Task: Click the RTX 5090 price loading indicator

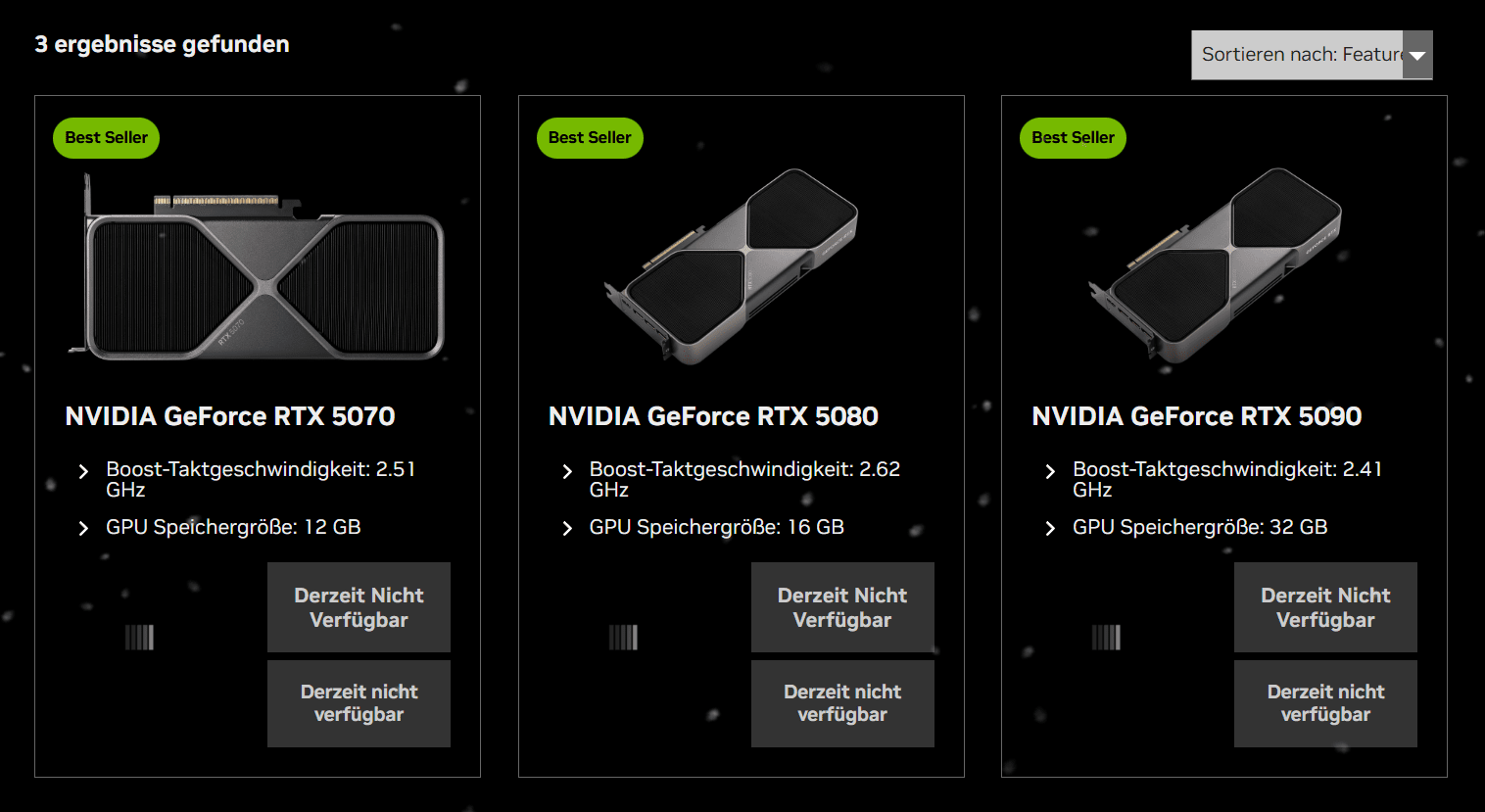Action: point(1106,638)
